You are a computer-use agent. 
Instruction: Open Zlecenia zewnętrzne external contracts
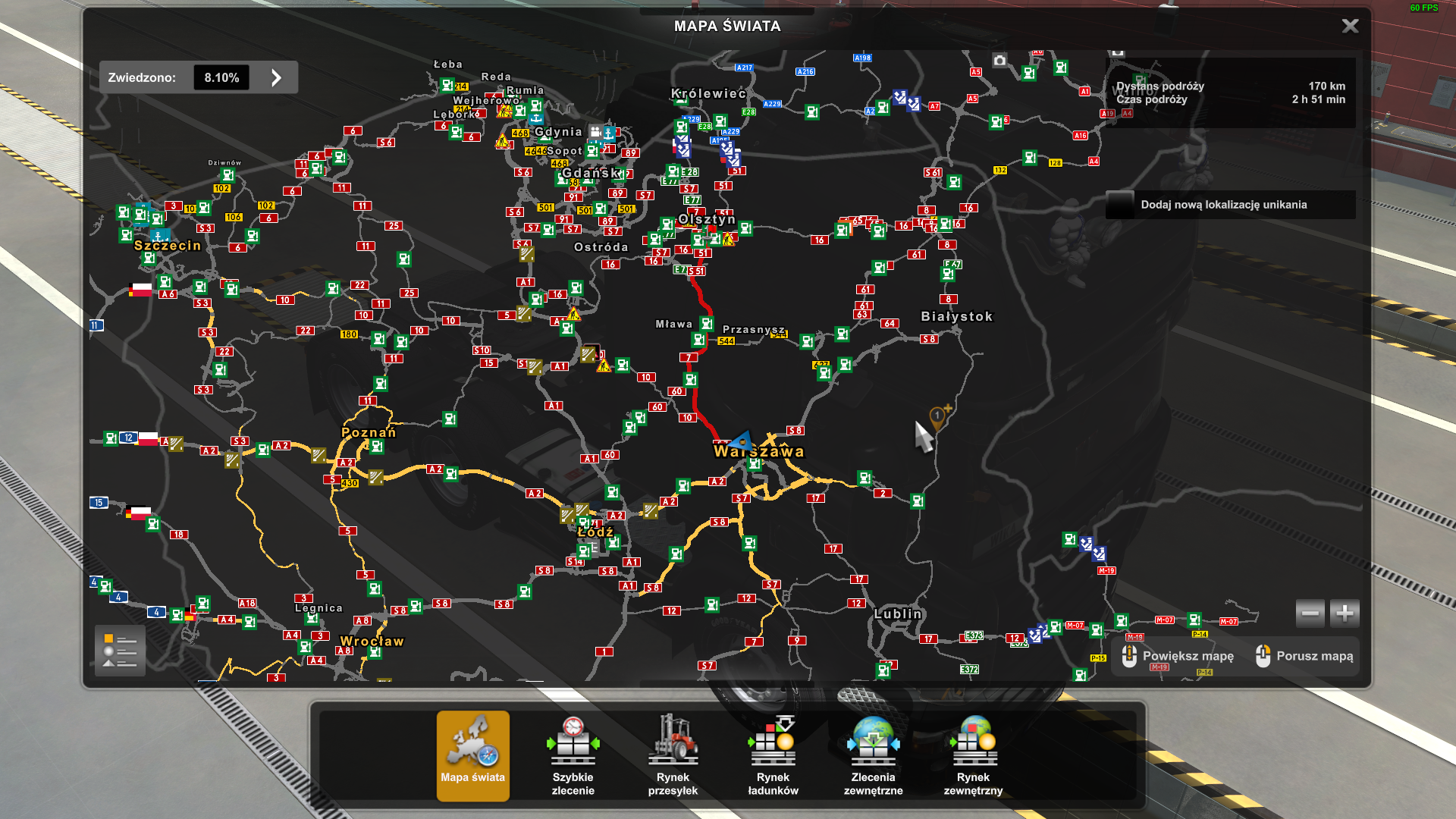873,755
